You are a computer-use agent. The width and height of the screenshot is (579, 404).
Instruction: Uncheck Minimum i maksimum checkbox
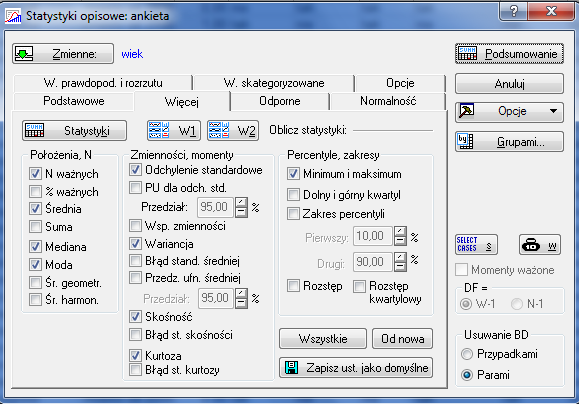point(294,174)
